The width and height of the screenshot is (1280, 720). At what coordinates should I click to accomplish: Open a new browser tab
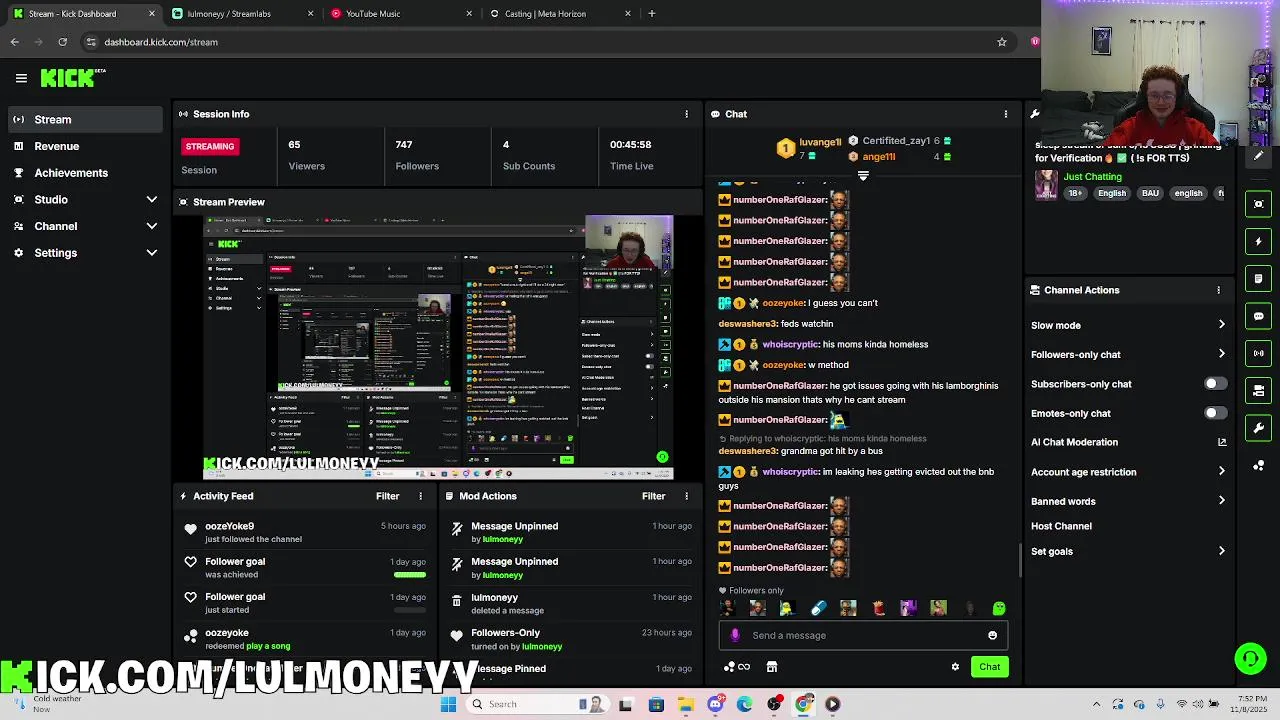point(651,14)
